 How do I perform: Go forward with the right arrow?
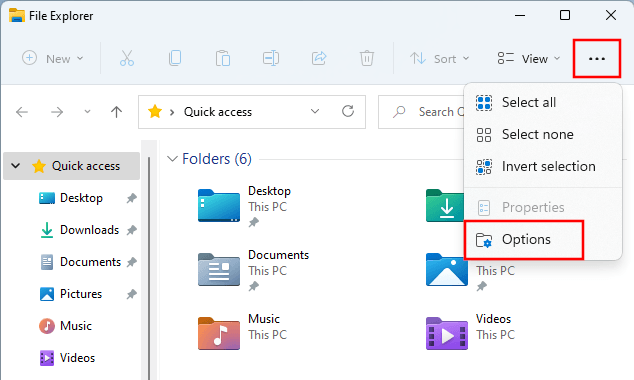click(x=57, y=112)
